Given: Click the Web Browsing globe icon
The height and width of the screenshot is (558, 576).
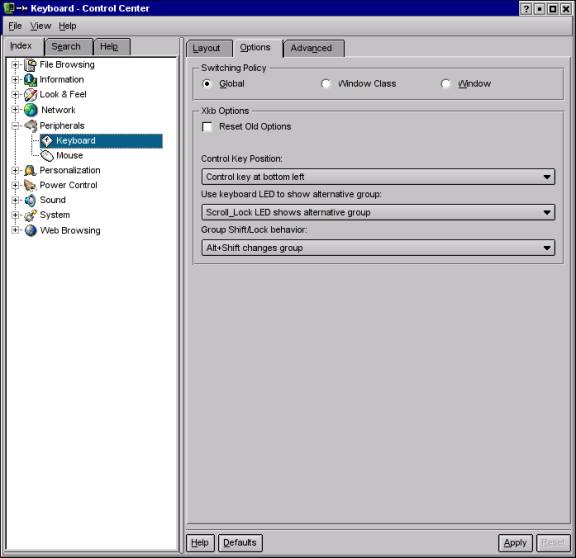Looking at the screenshot, I should [30, 230].
